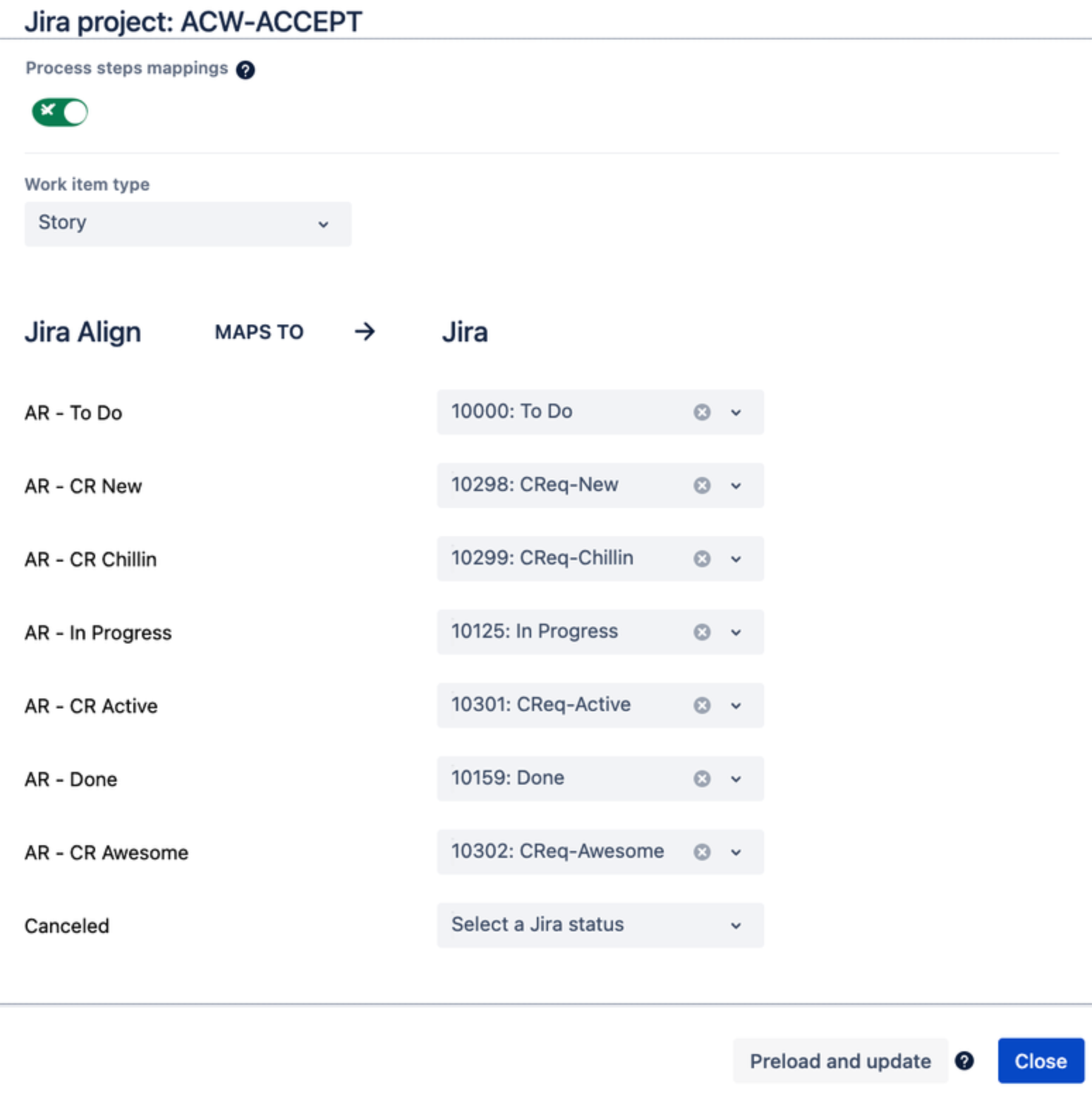The height and width of the screenshot is (1095, 1092).
Task: Click the Jira column heading
Action: [465, 332]
